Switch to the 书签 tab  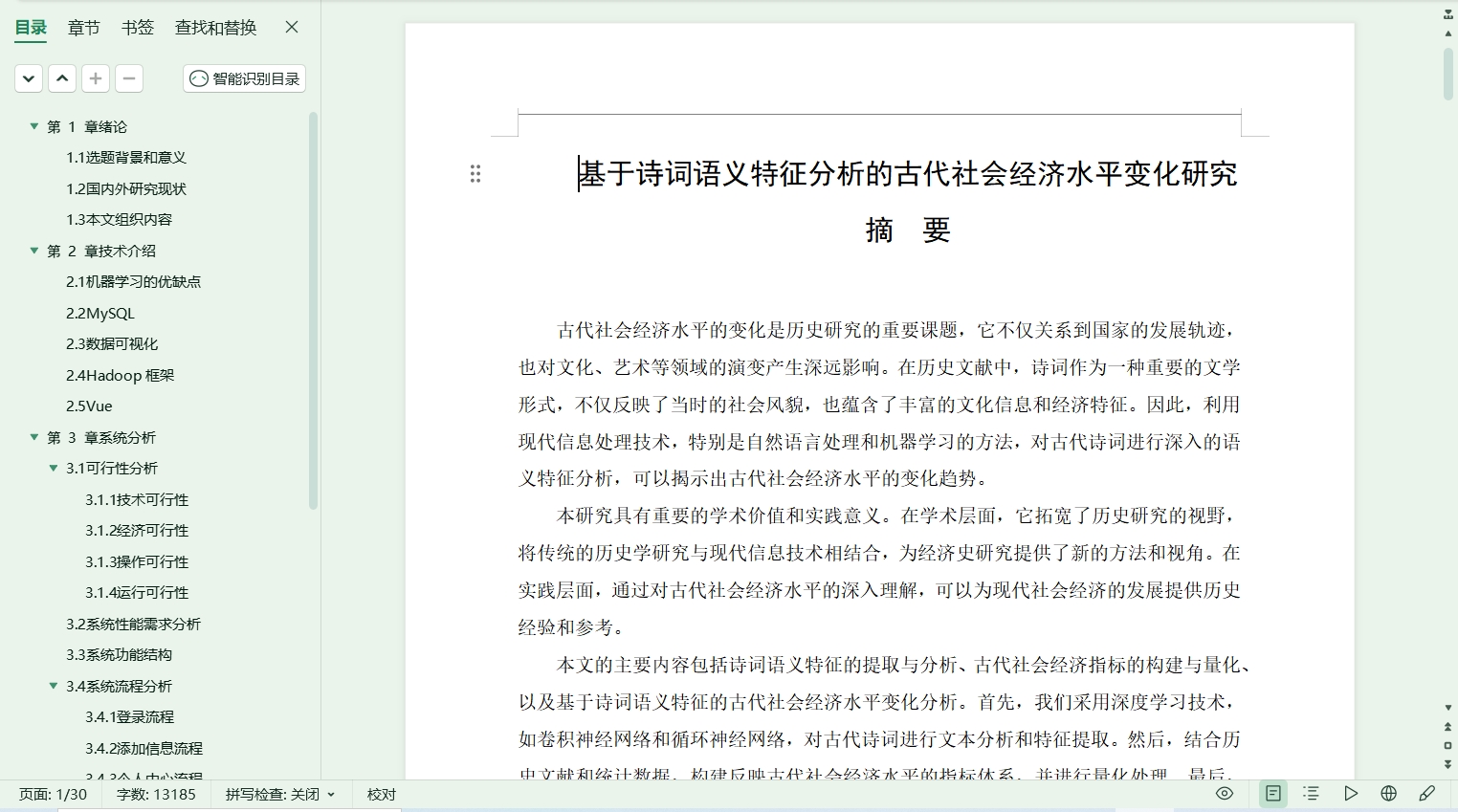click(x=138, y=28)
